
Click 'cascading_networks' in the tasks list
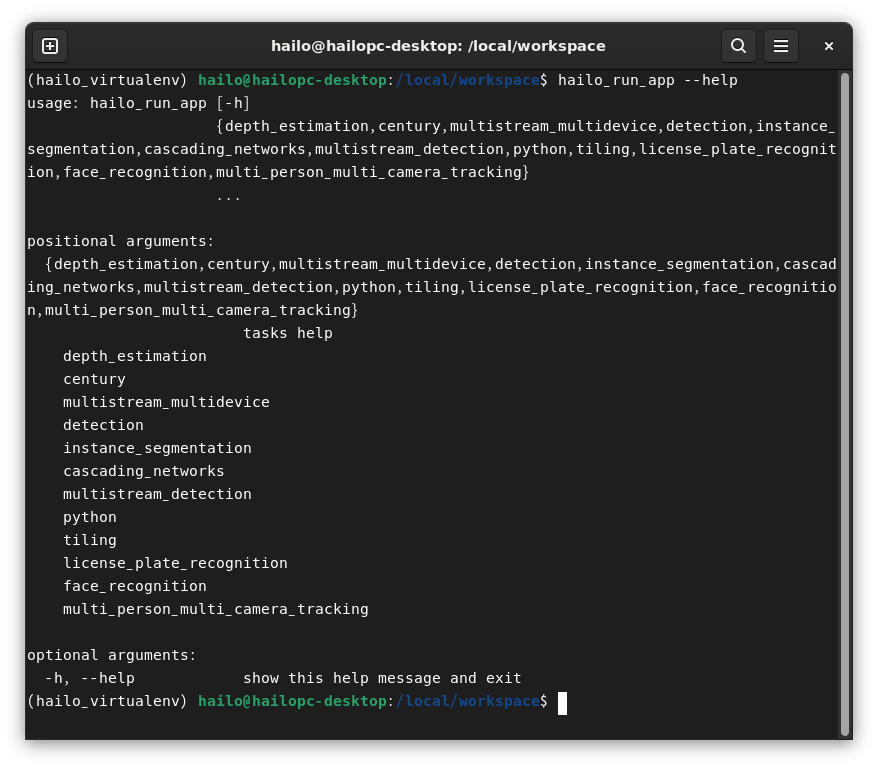click(143, 471)
